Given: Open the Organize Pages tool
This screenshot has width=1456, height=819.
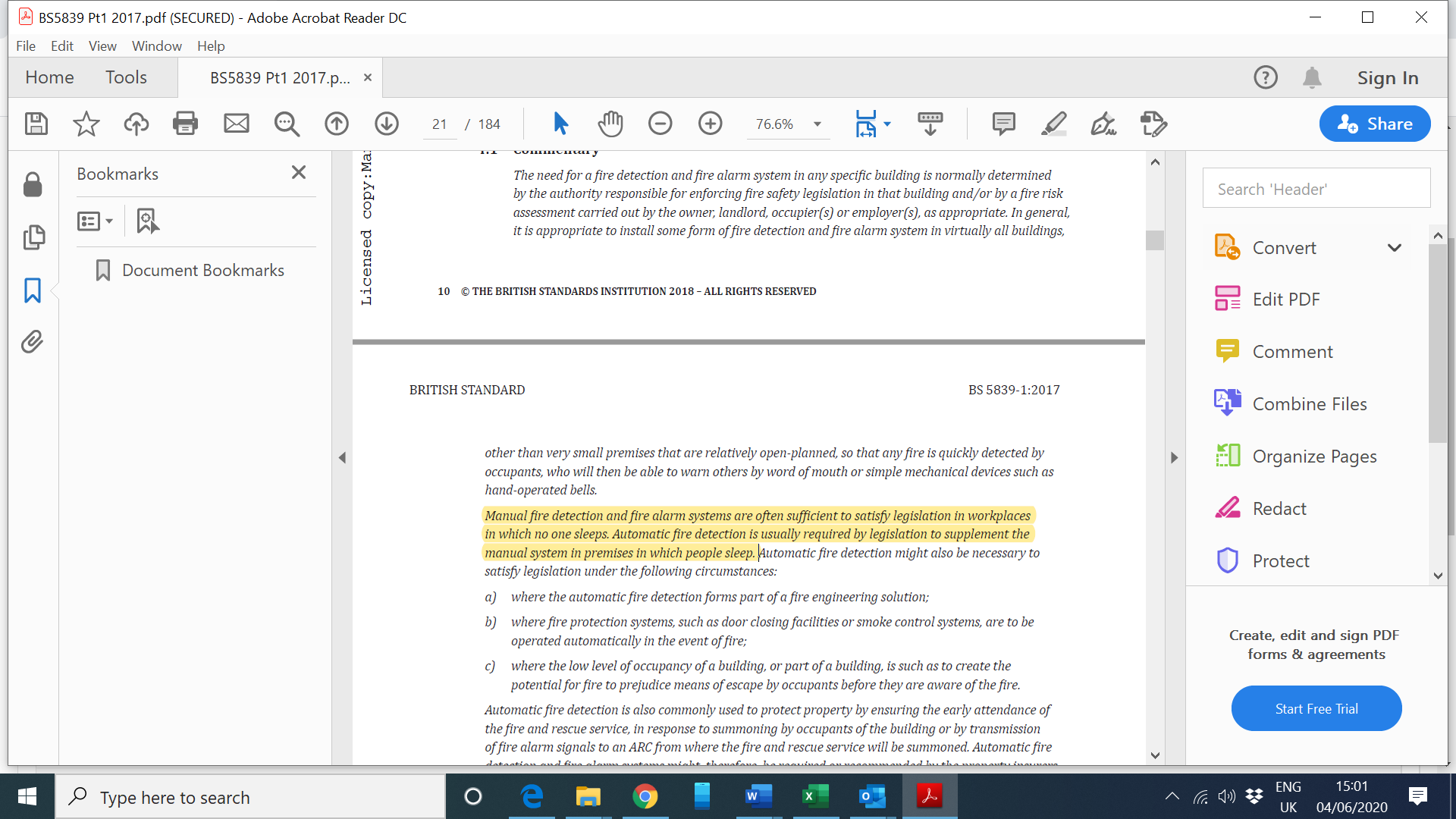Looking at the screenshot, I should click(x=1314, y=457).
